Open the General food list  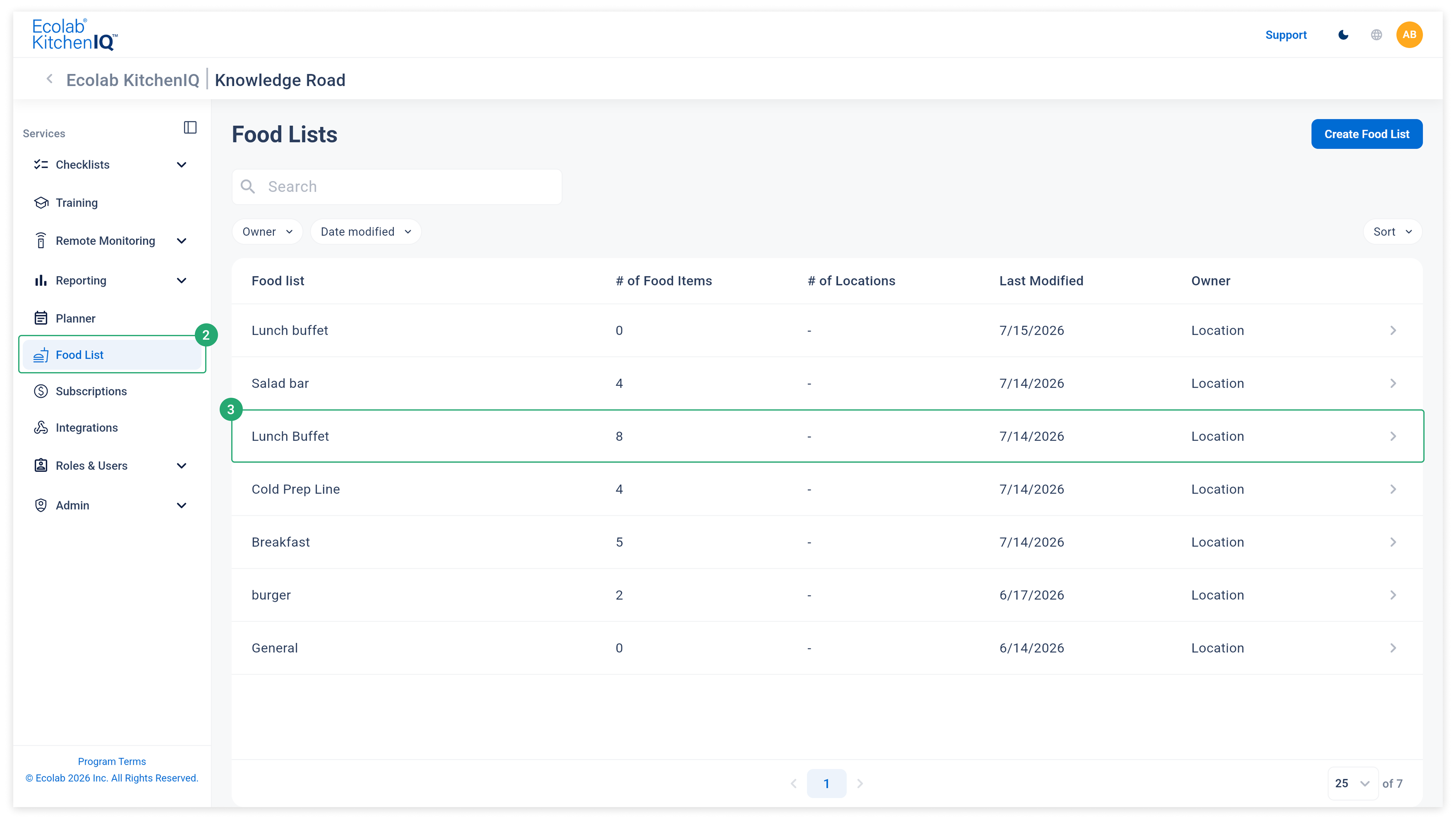(x=827, y=648)
